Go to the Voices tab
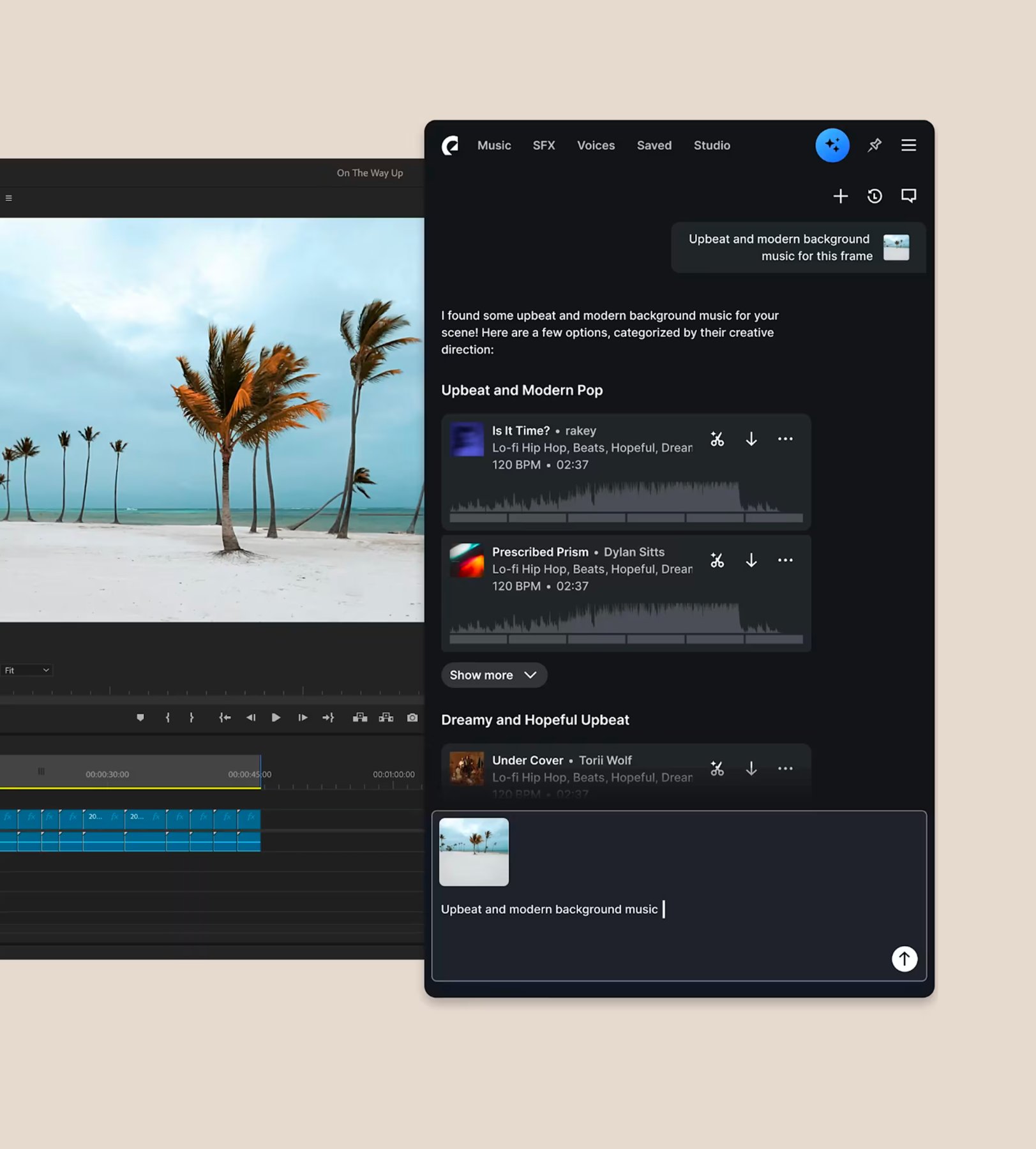 596,146
